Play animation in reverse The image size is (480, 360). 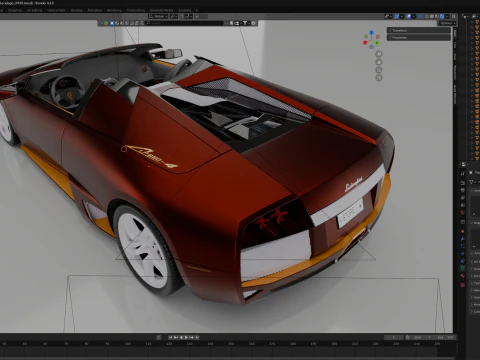181,337
